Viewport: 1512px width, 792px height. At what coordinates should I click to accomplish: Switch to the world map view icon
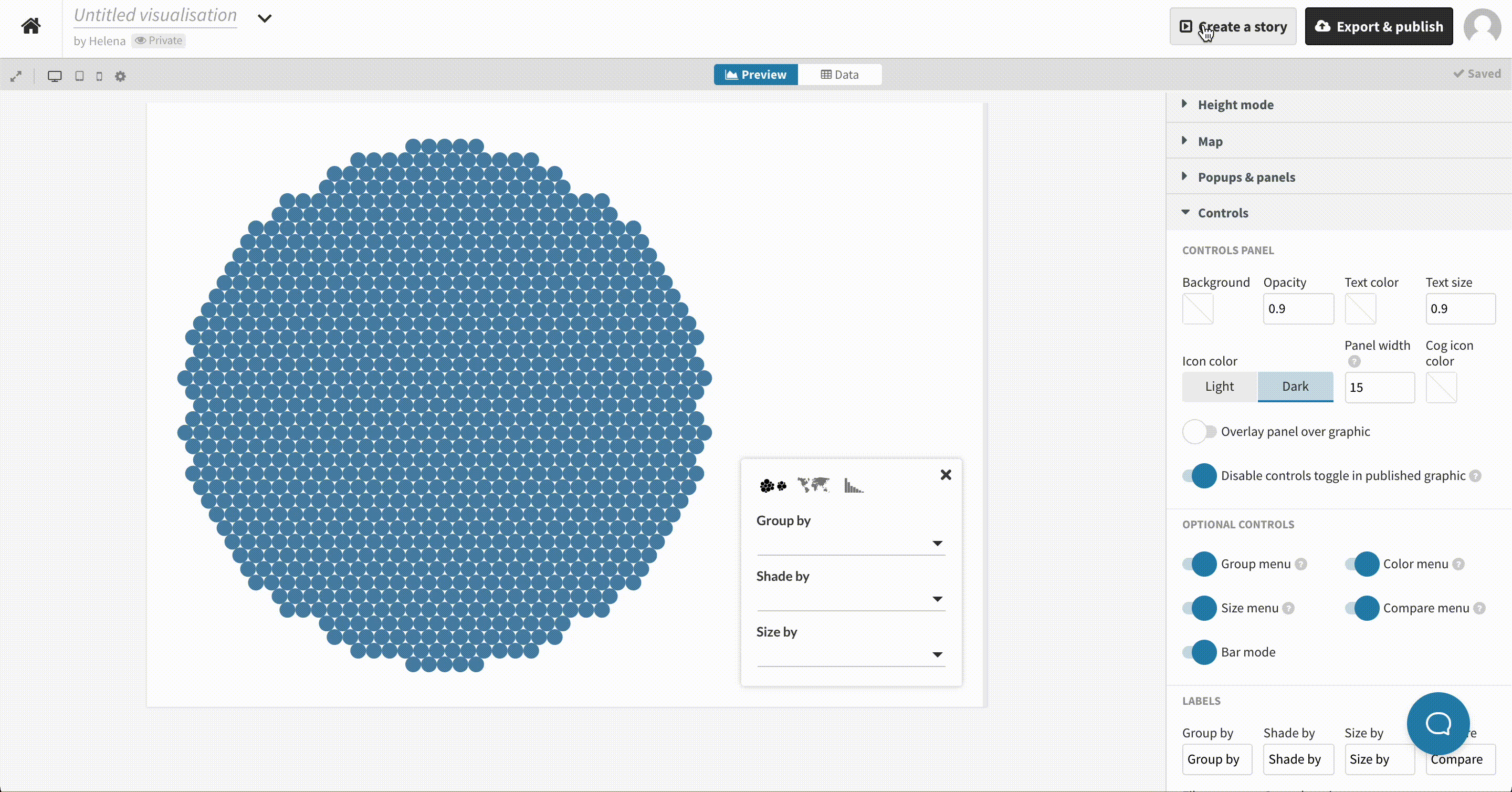(x=814, y=485)
